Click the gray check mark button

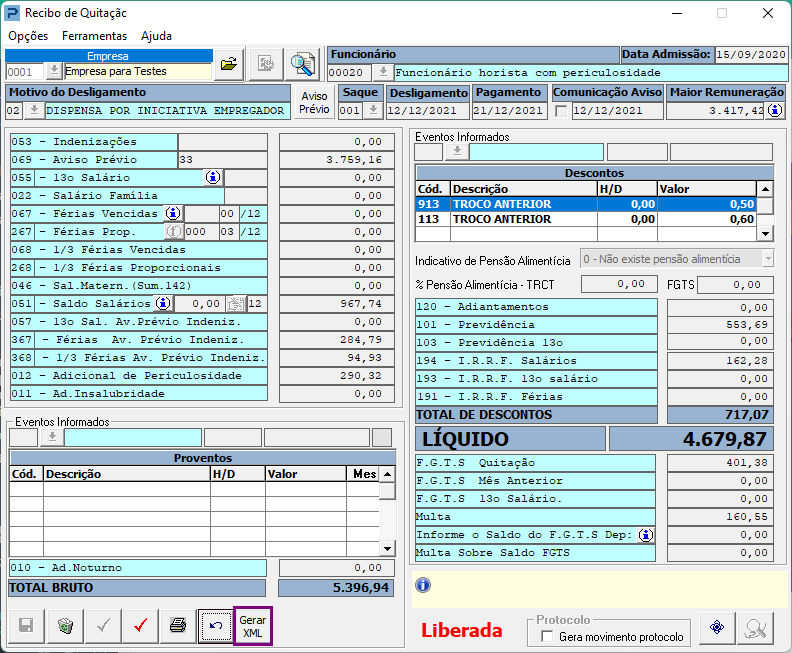104,626
